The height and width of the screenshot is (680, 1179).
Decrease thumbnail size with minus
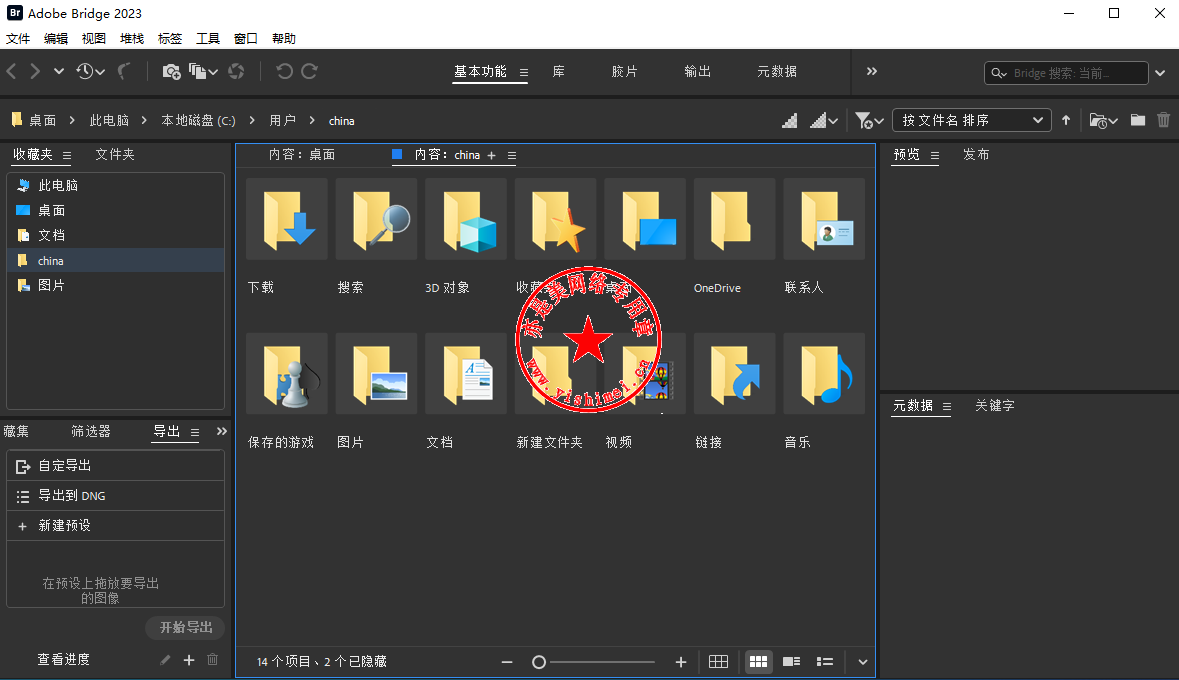click(507, 662)
